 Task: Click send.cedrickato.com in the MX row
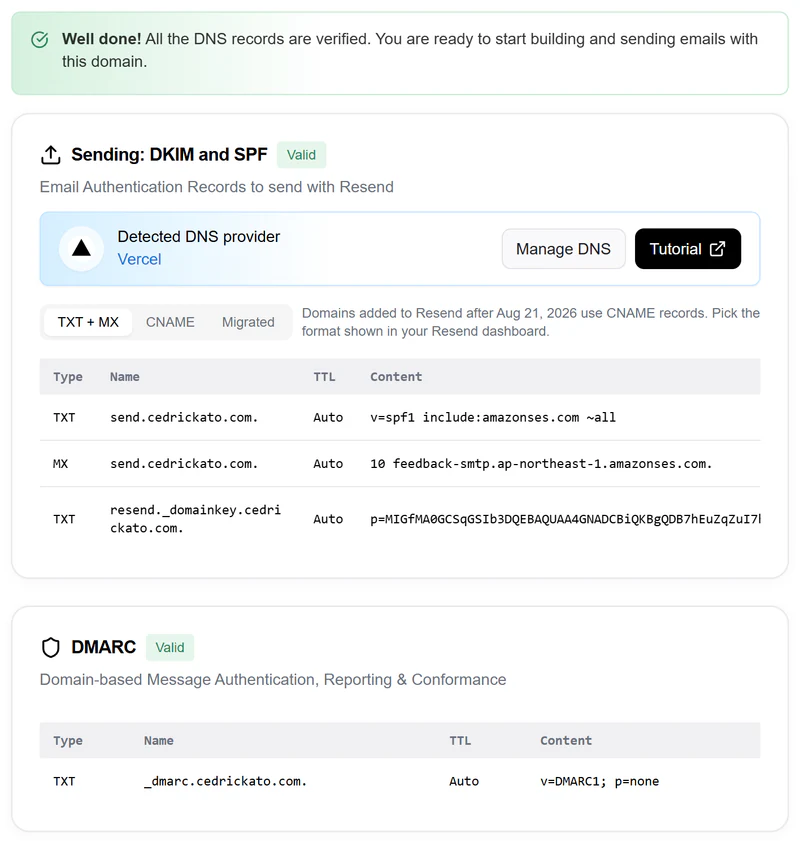[184, 463]
